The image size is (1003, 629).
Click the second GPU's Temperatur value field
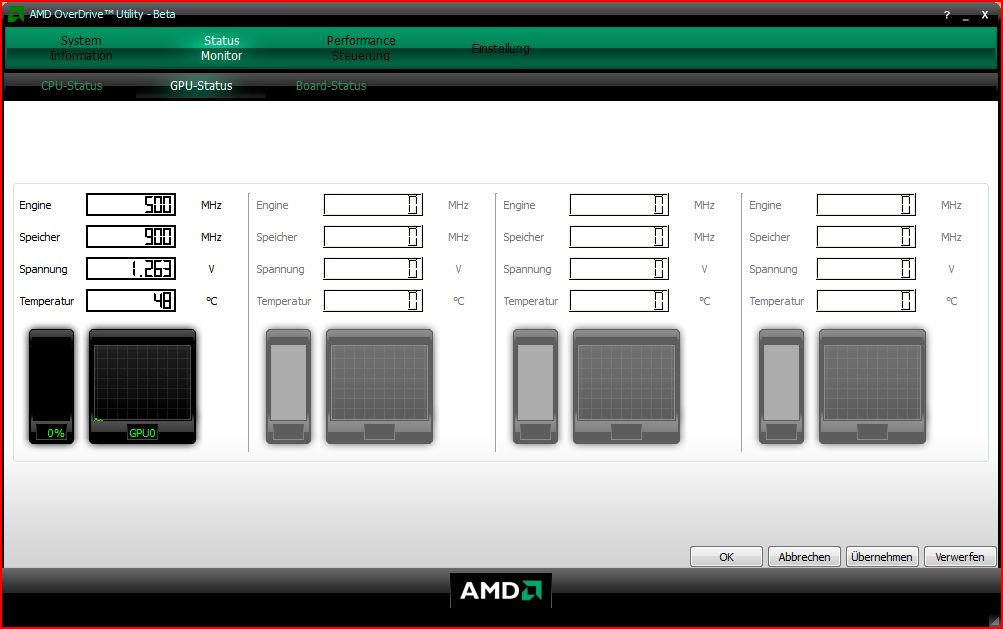(x=373, y=301)
